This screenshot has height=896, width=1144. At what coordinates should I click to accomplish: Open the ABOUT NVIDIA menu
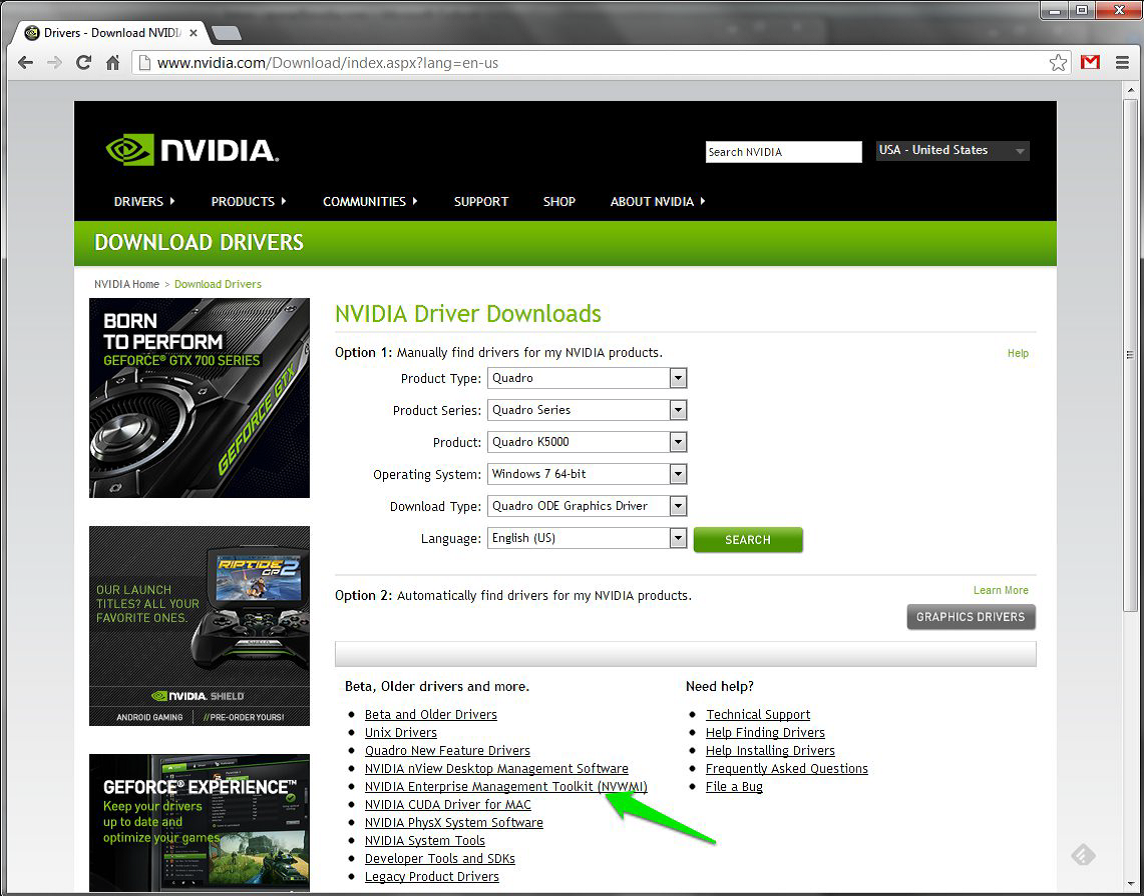pyautogui.click(x=657, y=201)
